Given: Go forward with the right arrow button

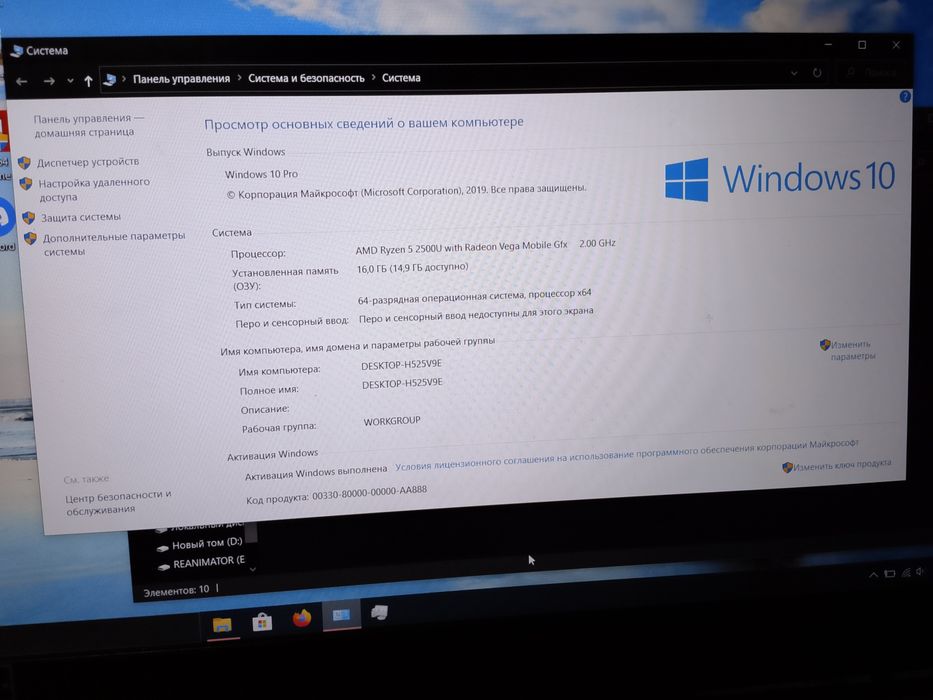Looking at the screenshot, I should pyautogui.click(x=49, y=81).
